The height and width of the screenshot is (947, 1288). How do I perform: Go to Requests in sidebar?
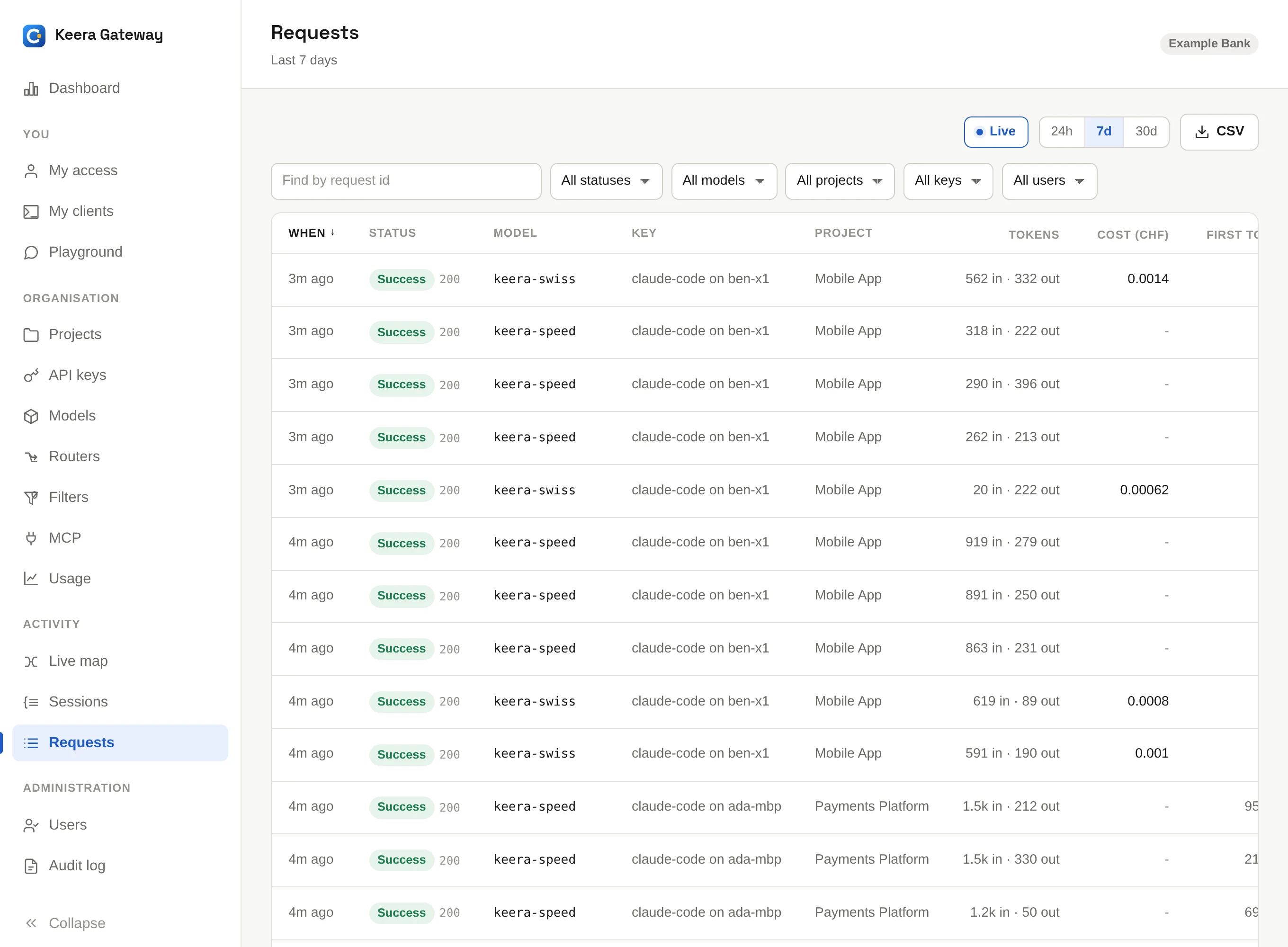coord(120,743)
